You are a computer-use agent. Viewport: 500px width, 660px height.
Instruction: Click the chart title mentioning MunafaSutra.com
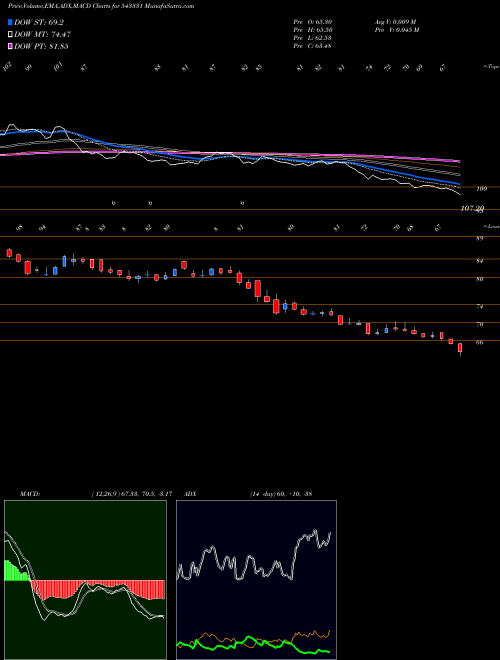point(101,6)
